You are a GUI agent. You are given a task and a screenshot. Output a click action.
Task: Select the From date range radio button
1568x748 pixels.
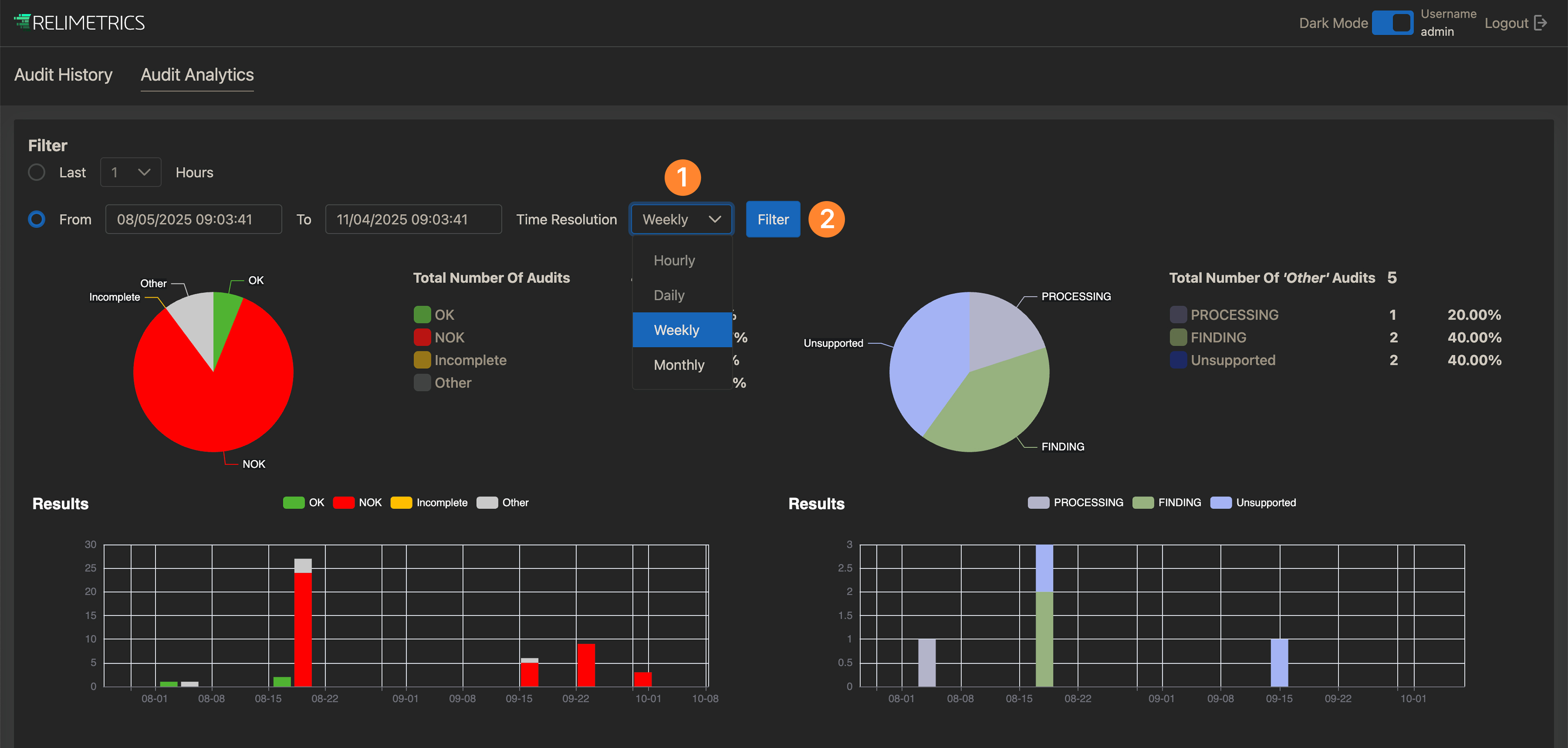point(36,219)
